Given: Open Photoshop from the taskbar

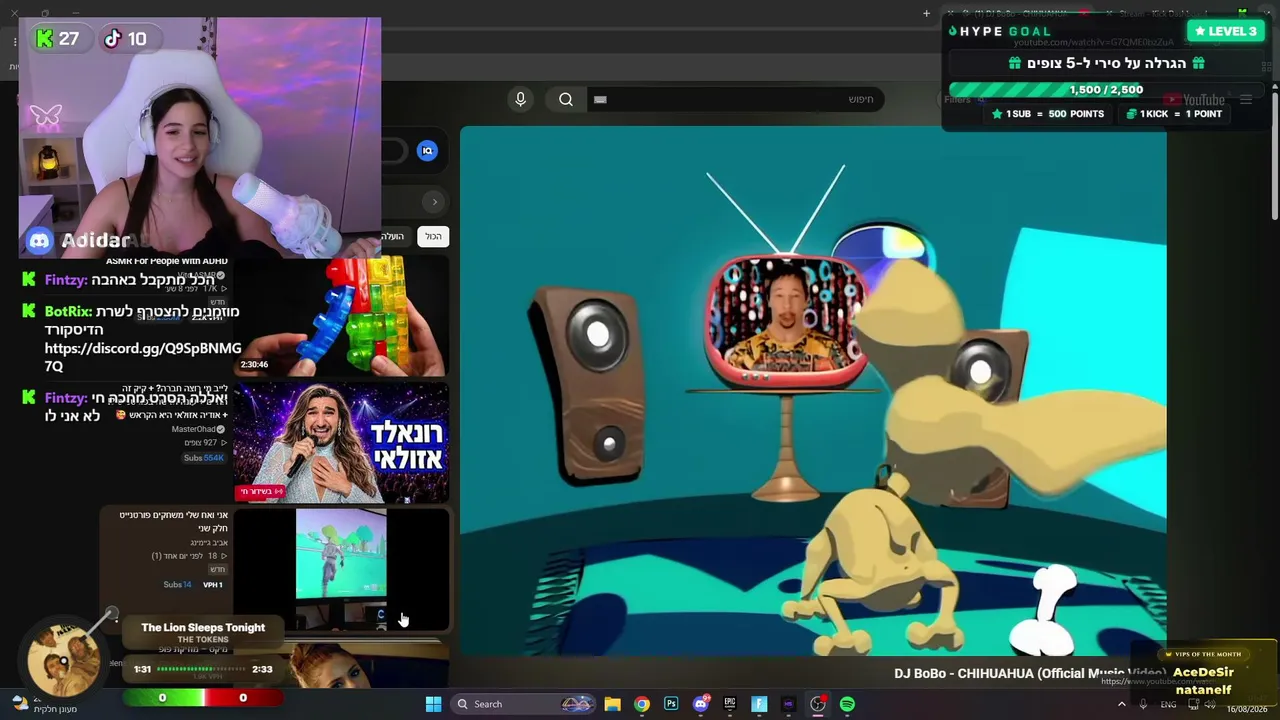Looking at the screenshot, I should [671, 704].
